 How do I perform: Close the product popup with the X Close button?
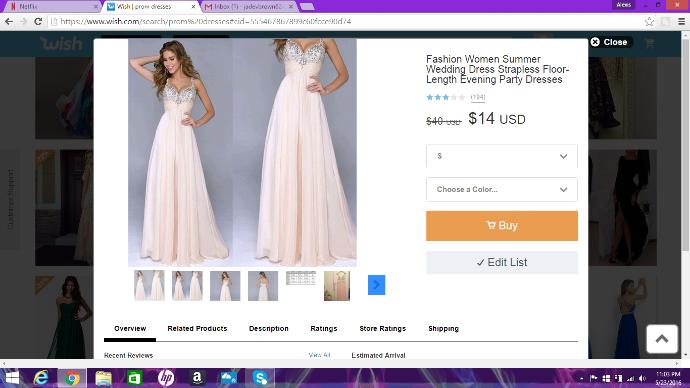click(x=609, y=42)
